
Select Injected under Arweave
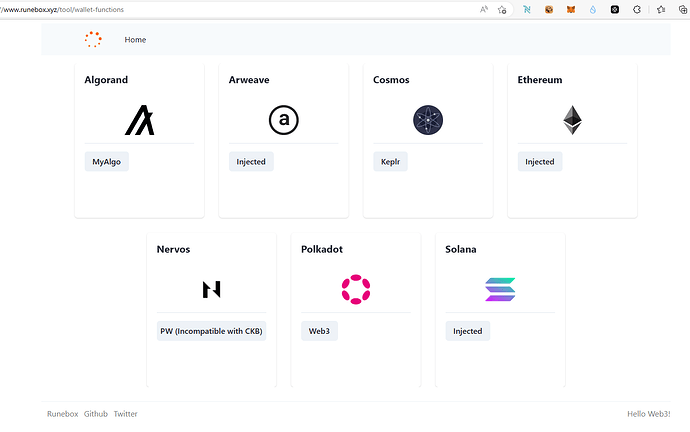tap(251, 161)
